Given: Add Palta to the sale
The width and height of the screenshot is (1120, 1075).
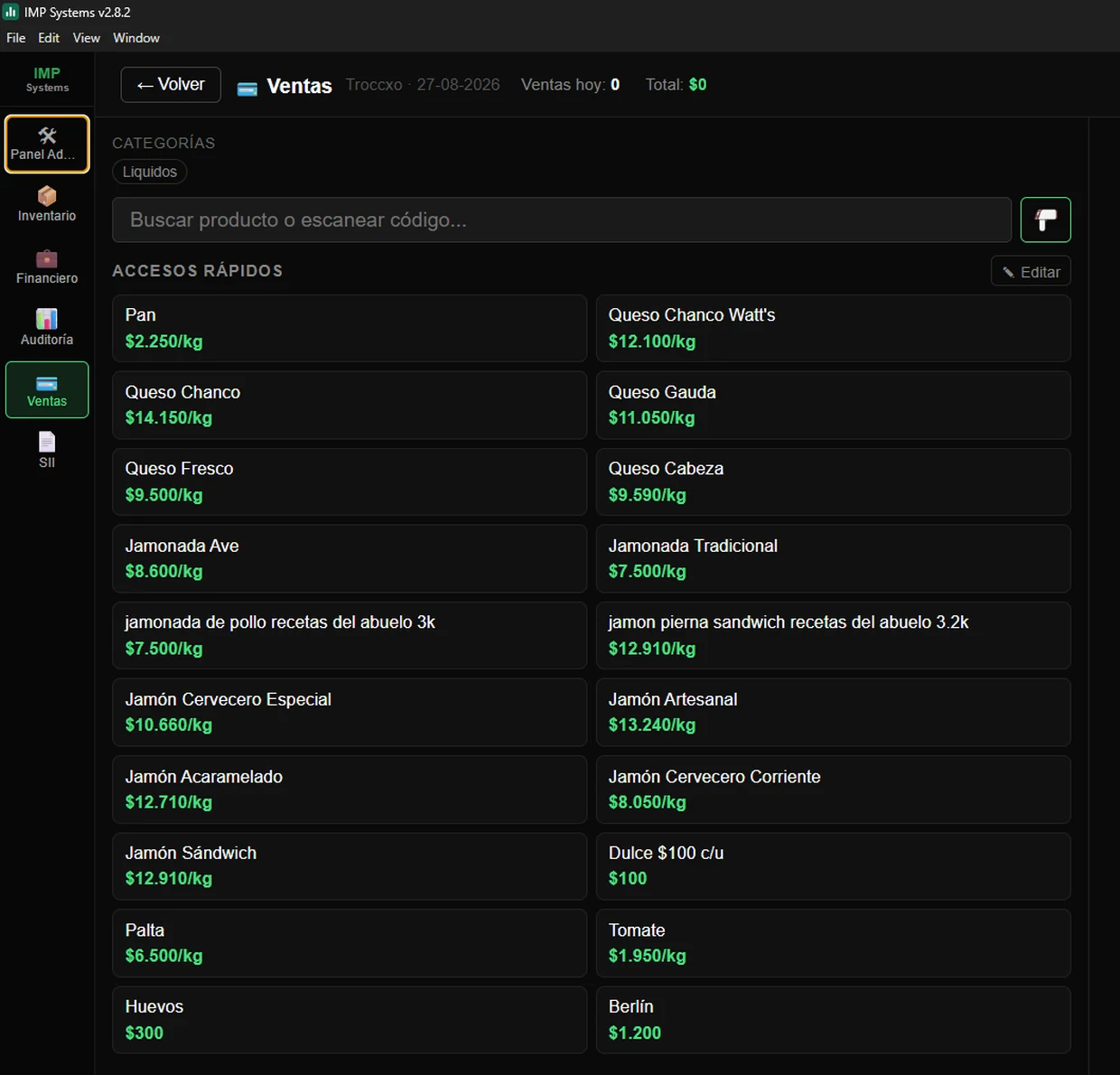Looking at the screenshot, I should (x=350, y=942).
